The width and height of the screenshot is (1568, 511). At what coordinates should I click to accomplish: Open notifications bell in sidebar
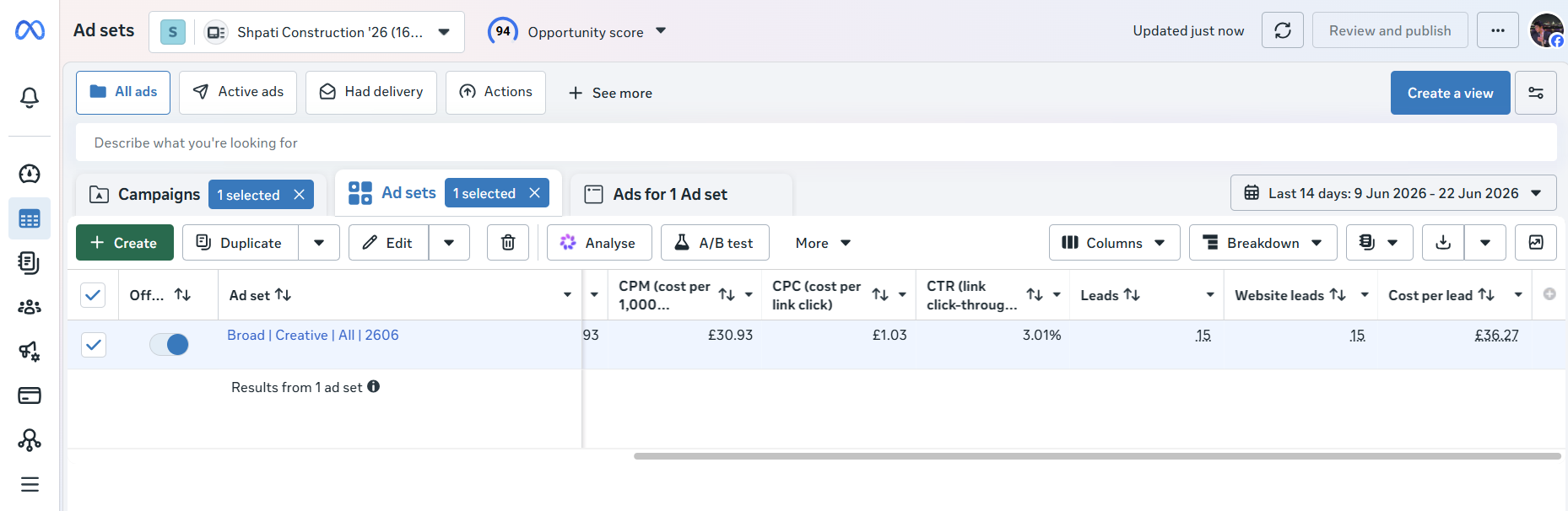pyautogui.click(x=30, y=98)
